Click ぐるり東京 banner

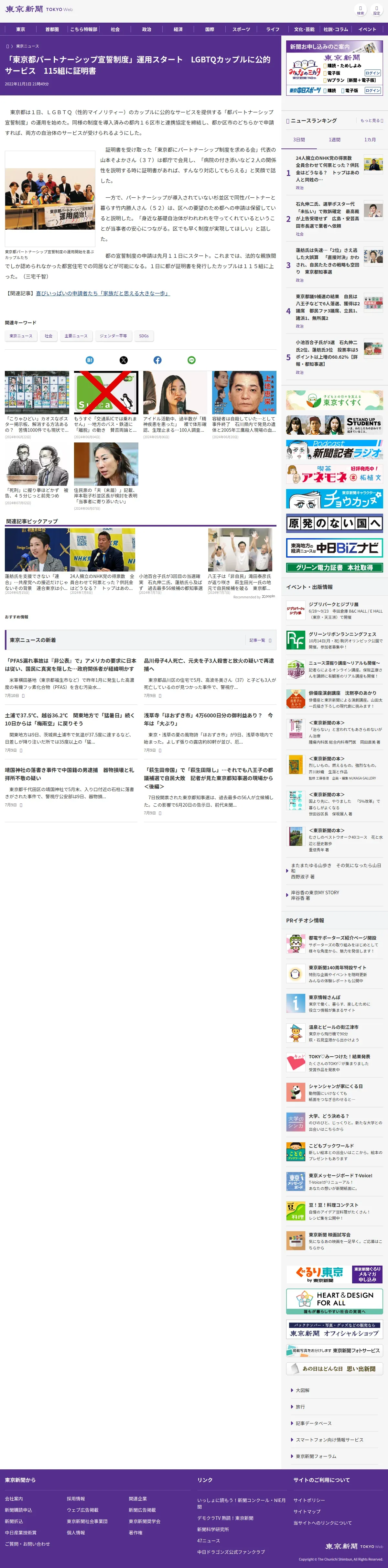334,1274
